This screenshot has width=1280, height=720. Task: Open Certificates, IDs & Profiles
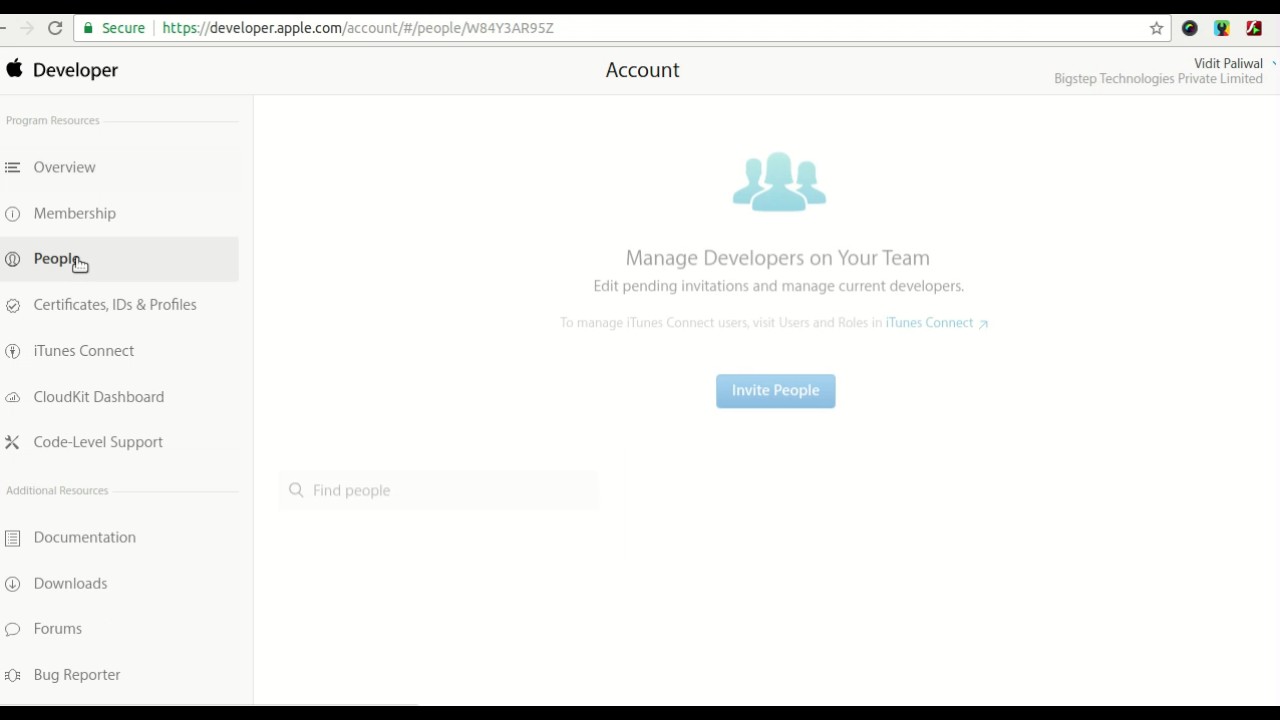(115, 305)
